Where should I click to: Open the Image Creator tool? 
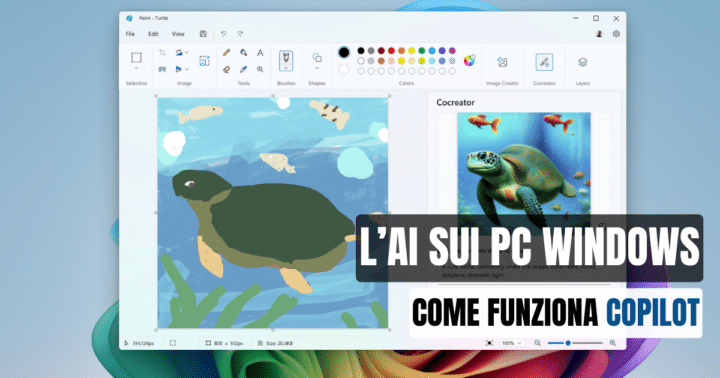[502, 62]
